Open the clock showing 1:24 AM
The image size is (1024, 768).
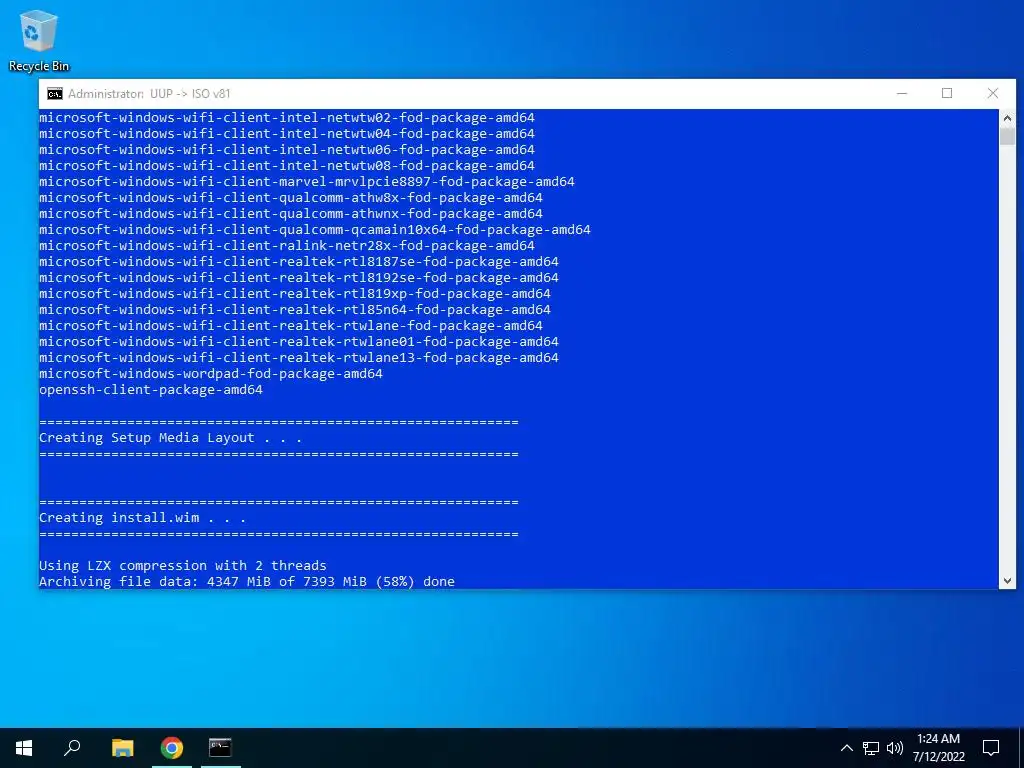[938, 748]
